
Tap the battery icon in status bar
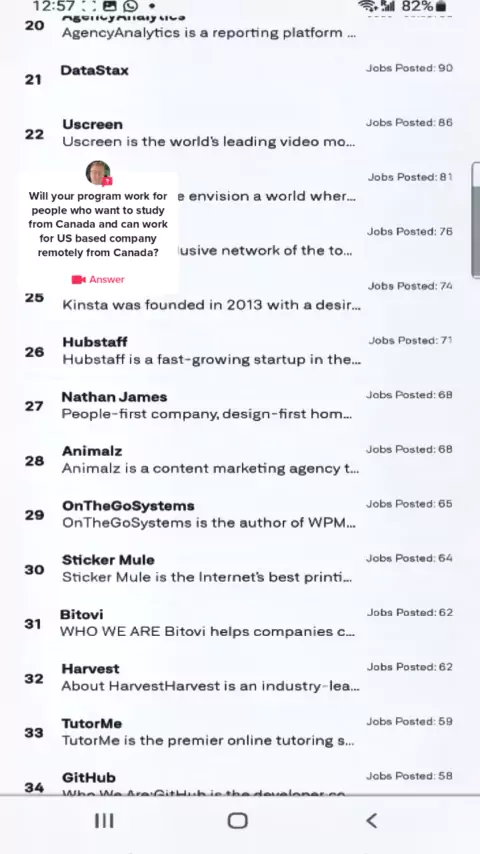tap(441, 7)
